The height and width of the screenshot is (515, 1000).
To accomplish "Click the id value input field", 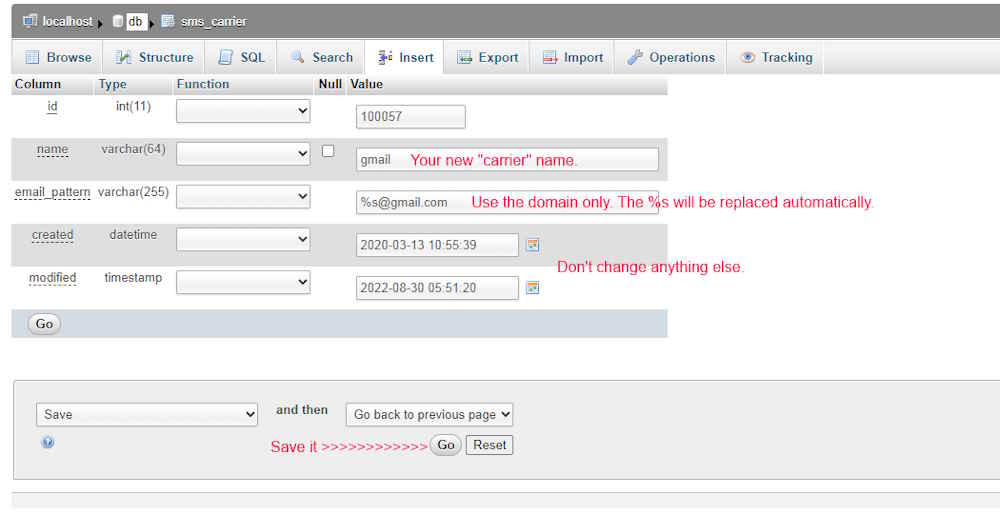I will [x=410, y=116].
